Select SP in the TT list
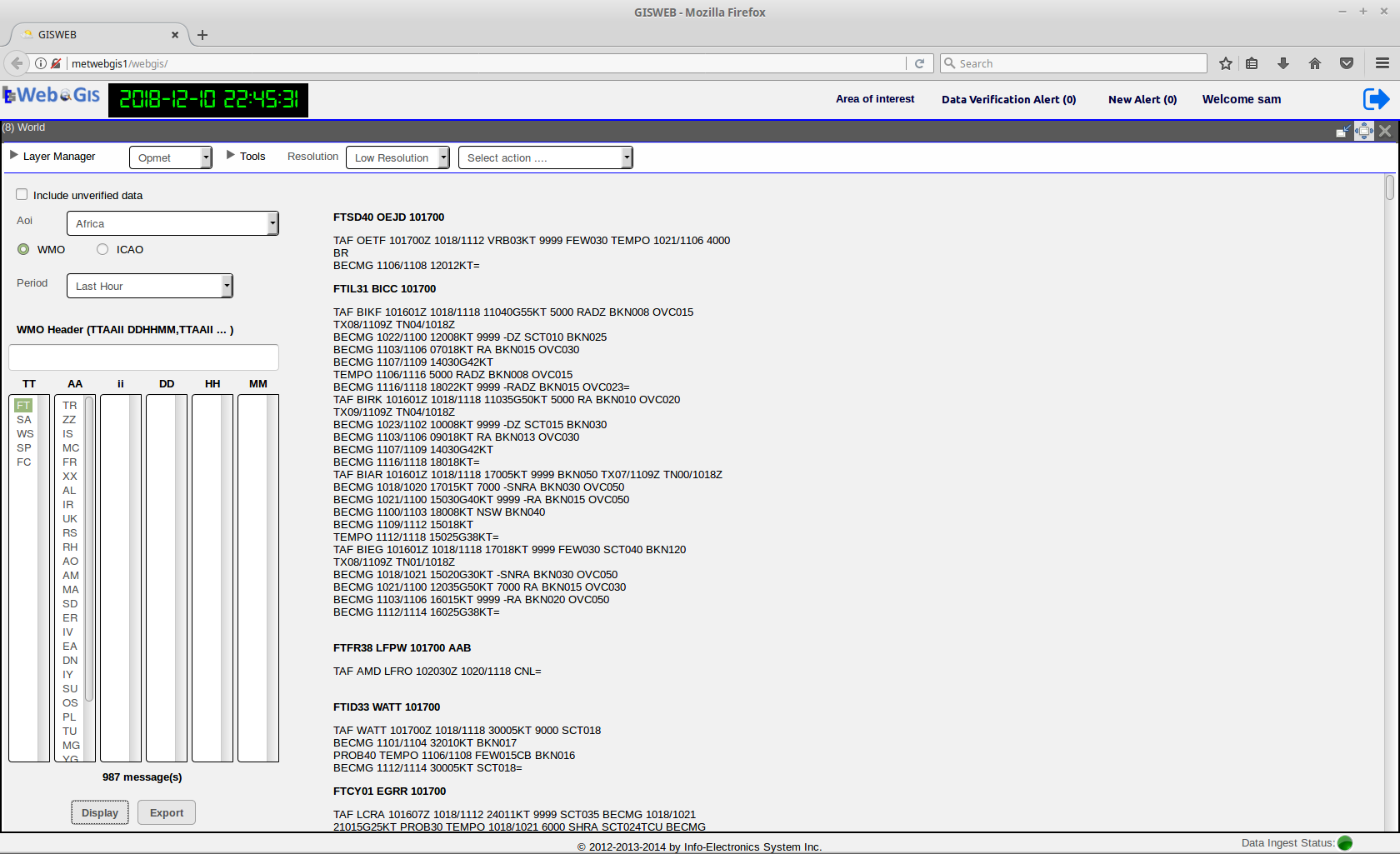Viewport: 1400px width, 854px height. pos(23,447)
